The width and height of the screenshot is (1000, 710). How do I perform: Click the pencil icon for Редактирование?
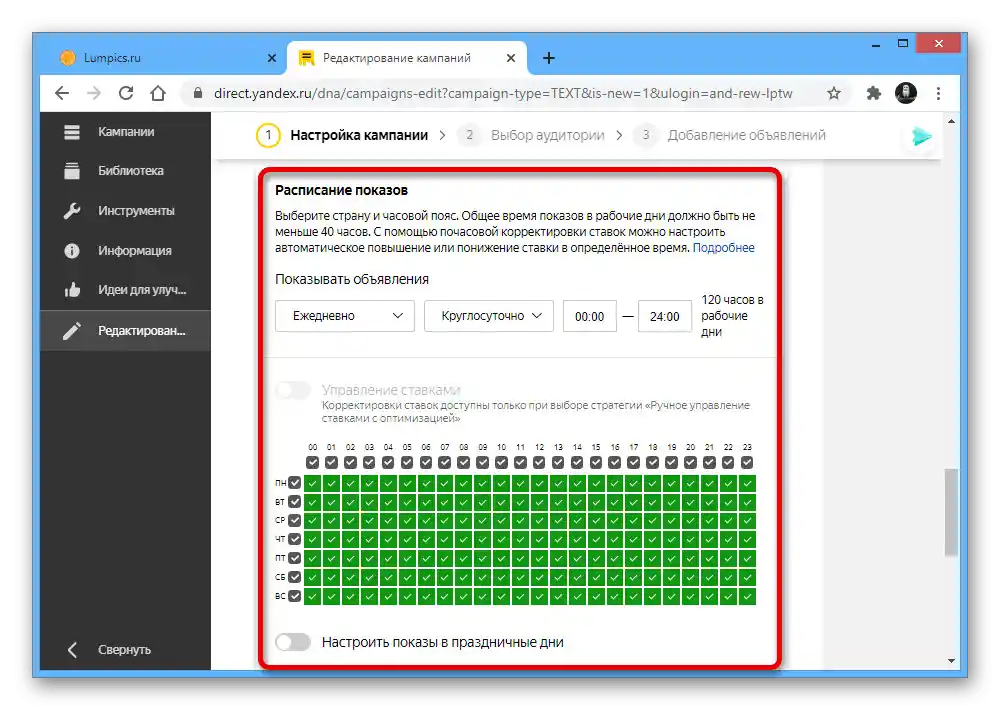72,331
